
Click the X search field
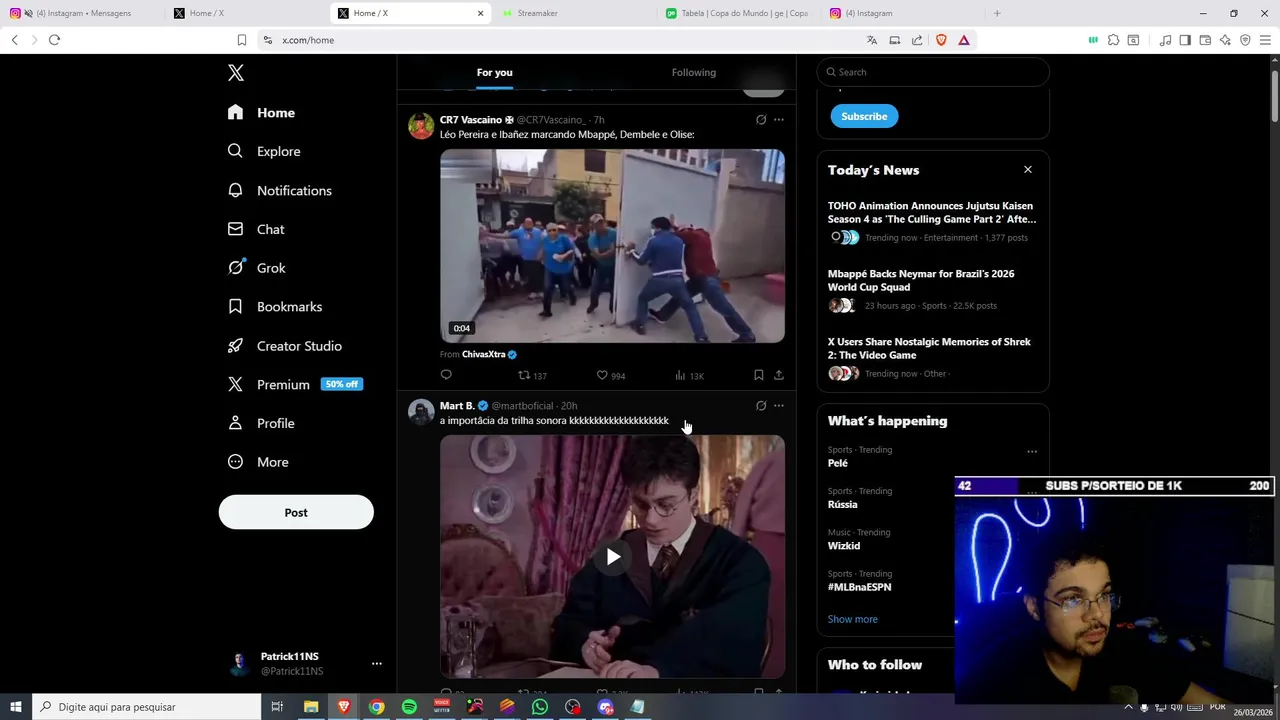pos(933,72)
